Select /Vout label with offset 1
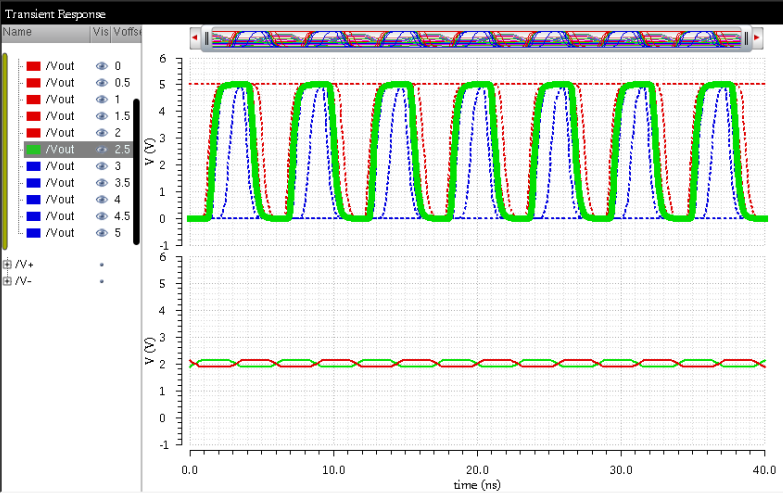The width and height of the screenshot is (783, 493). tap(59, 99)
